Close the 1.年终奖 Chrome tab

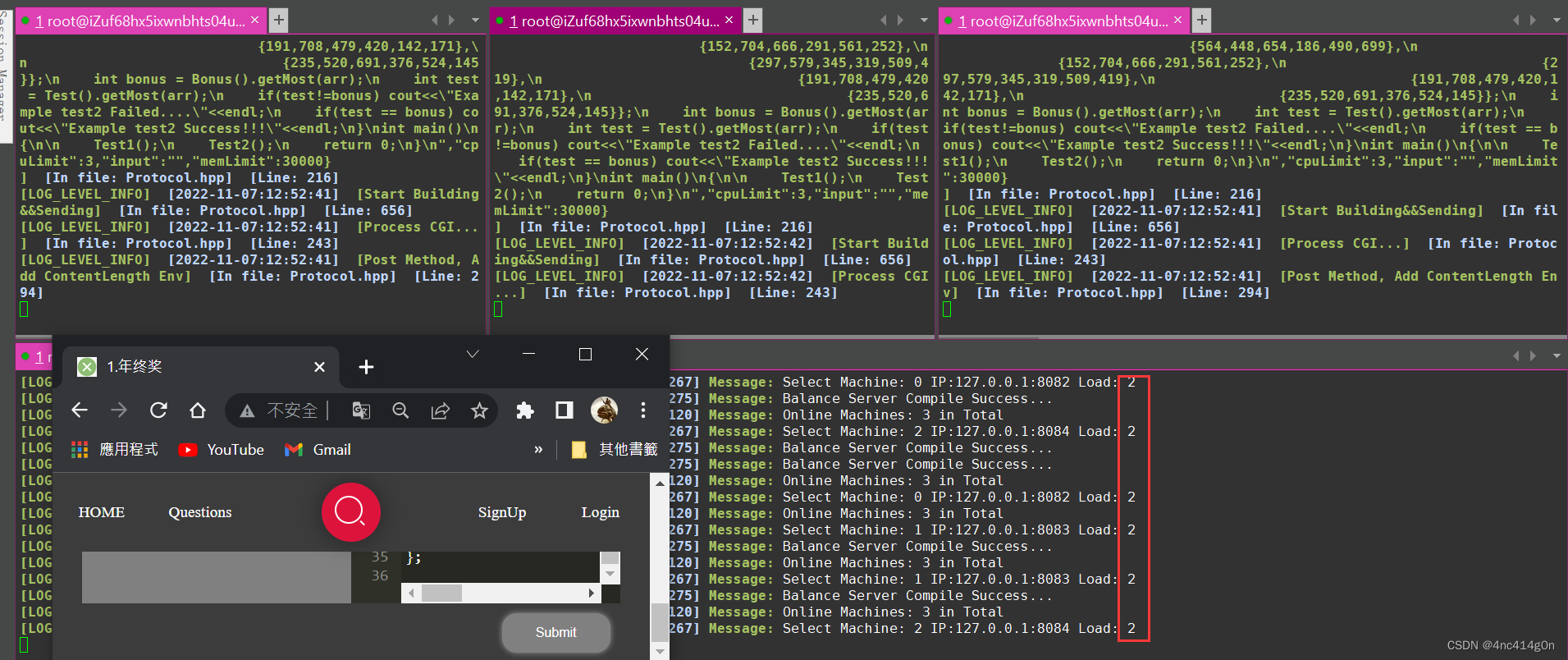tap(320, 367)
